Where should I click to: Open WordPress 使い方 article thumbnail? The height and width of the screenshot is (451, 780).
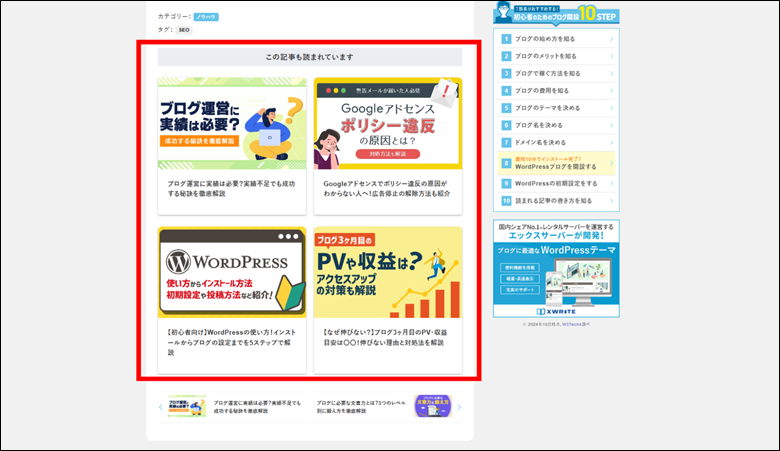232,272
